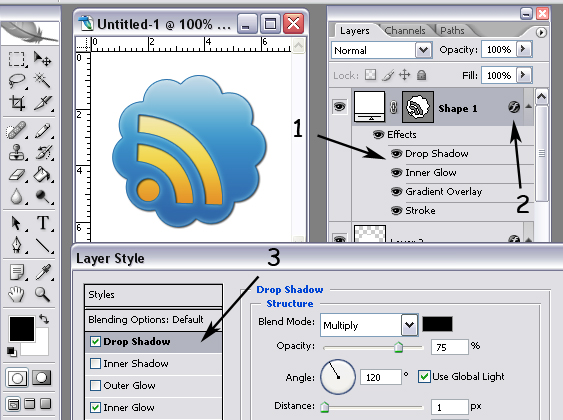Click lock position icon

coord(405,75)
